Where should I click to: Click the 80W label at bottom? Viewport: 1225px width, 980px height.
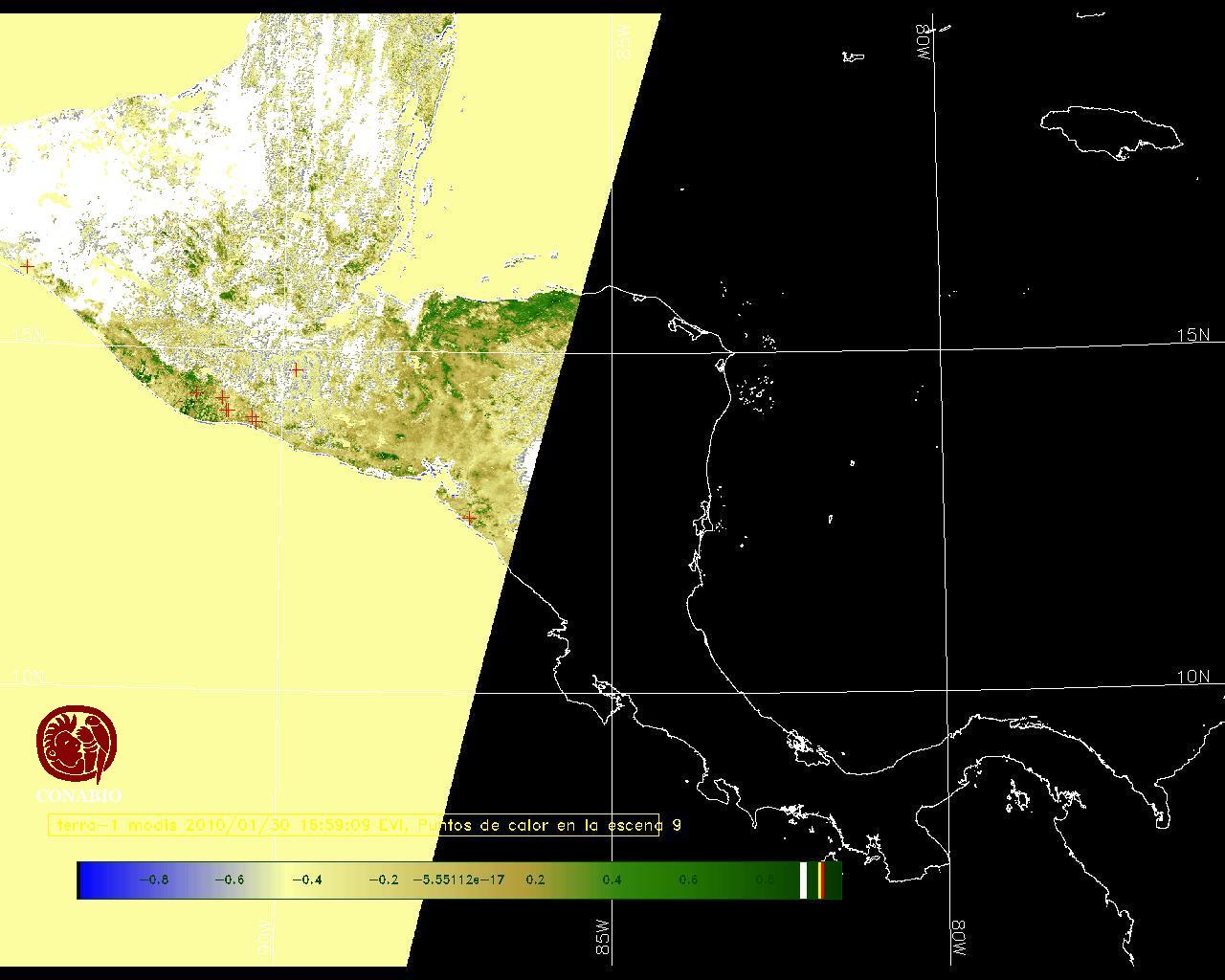958,940
